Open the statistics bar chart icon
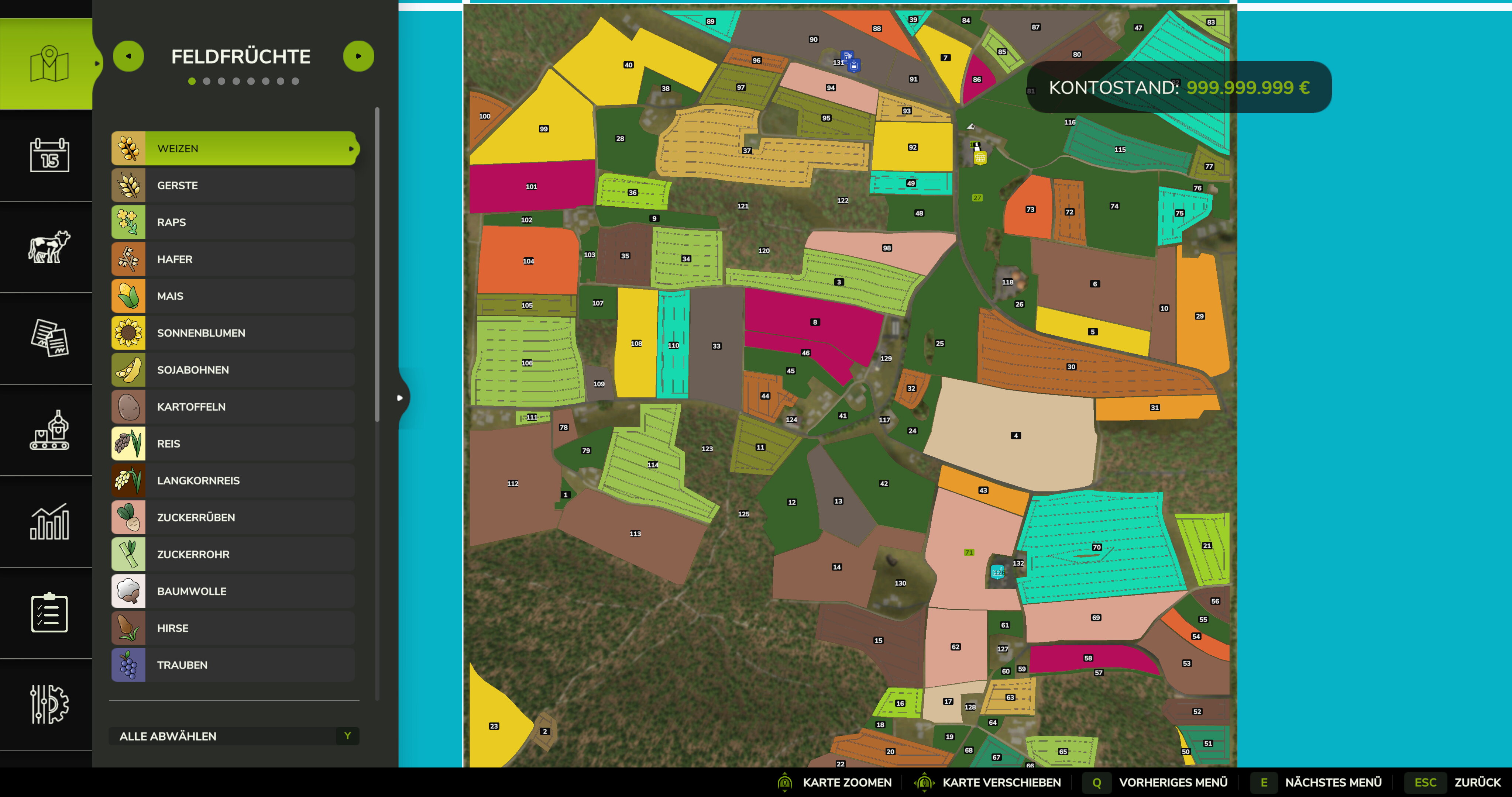This screenshot has width=1512, height=797. 49,521
